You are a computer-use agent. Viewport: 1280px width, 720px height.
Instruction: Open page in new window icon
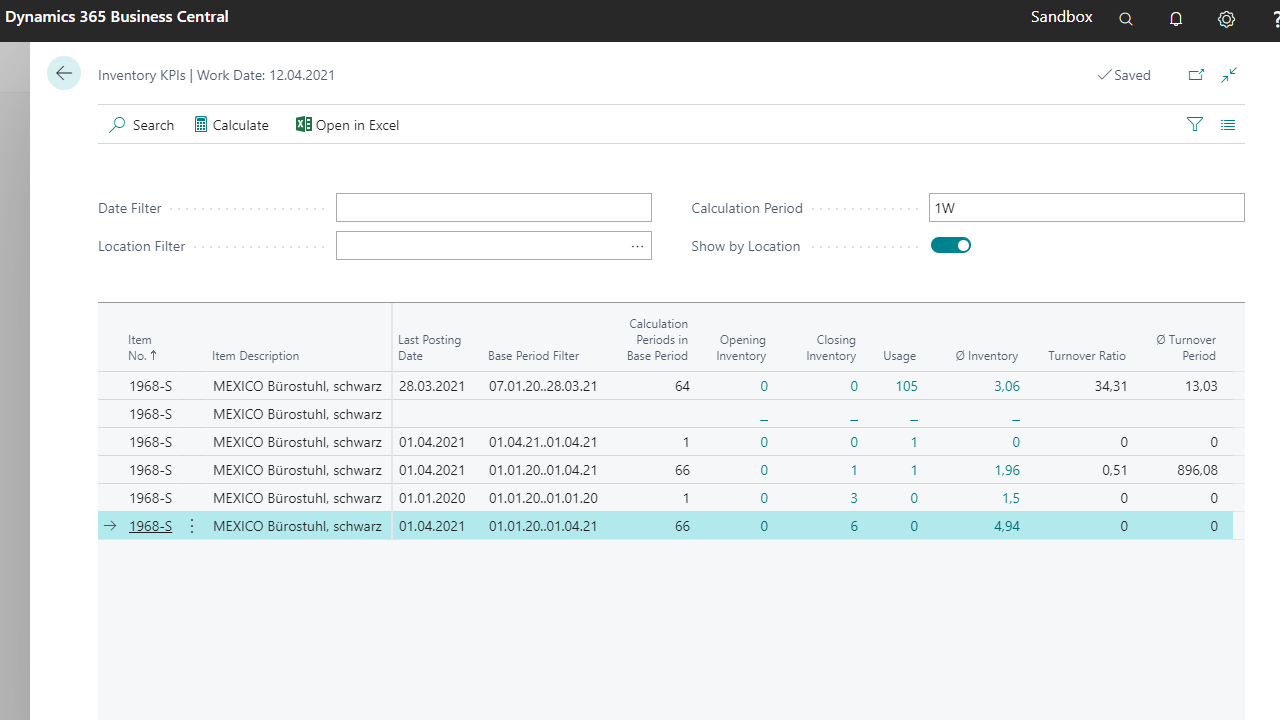pos(1196,75)
